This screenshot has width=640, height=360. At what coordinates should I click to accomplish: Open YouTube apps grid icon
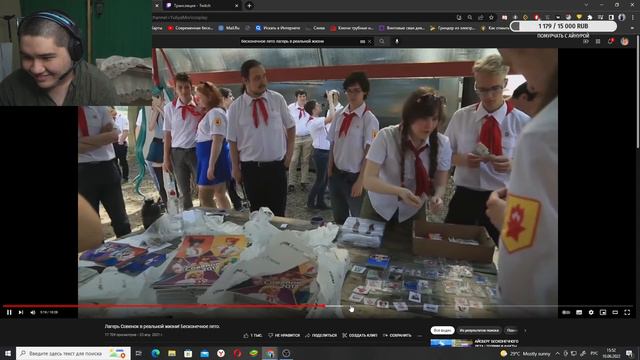[598, 41]
